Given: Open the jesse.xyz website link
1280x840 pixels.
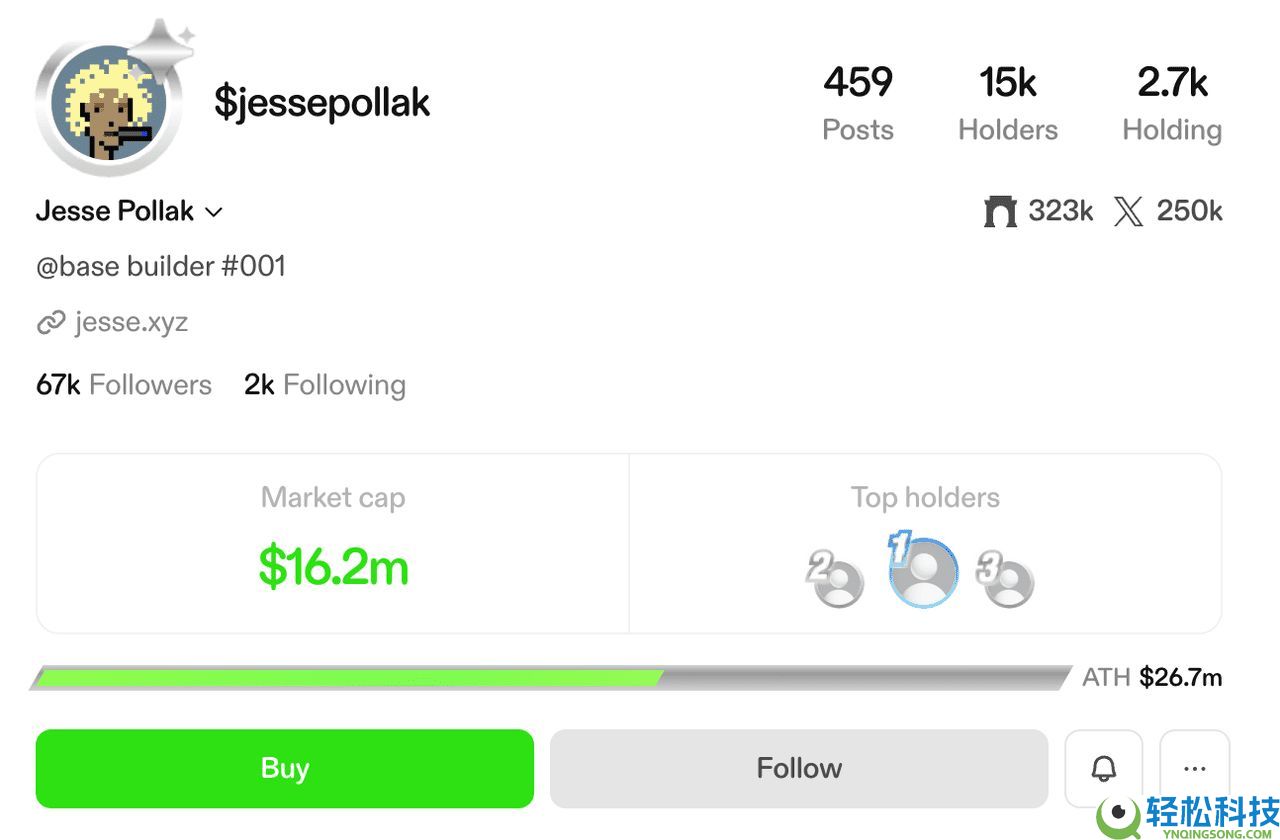Looking at the screenshot, I should [x=131, y=322].
